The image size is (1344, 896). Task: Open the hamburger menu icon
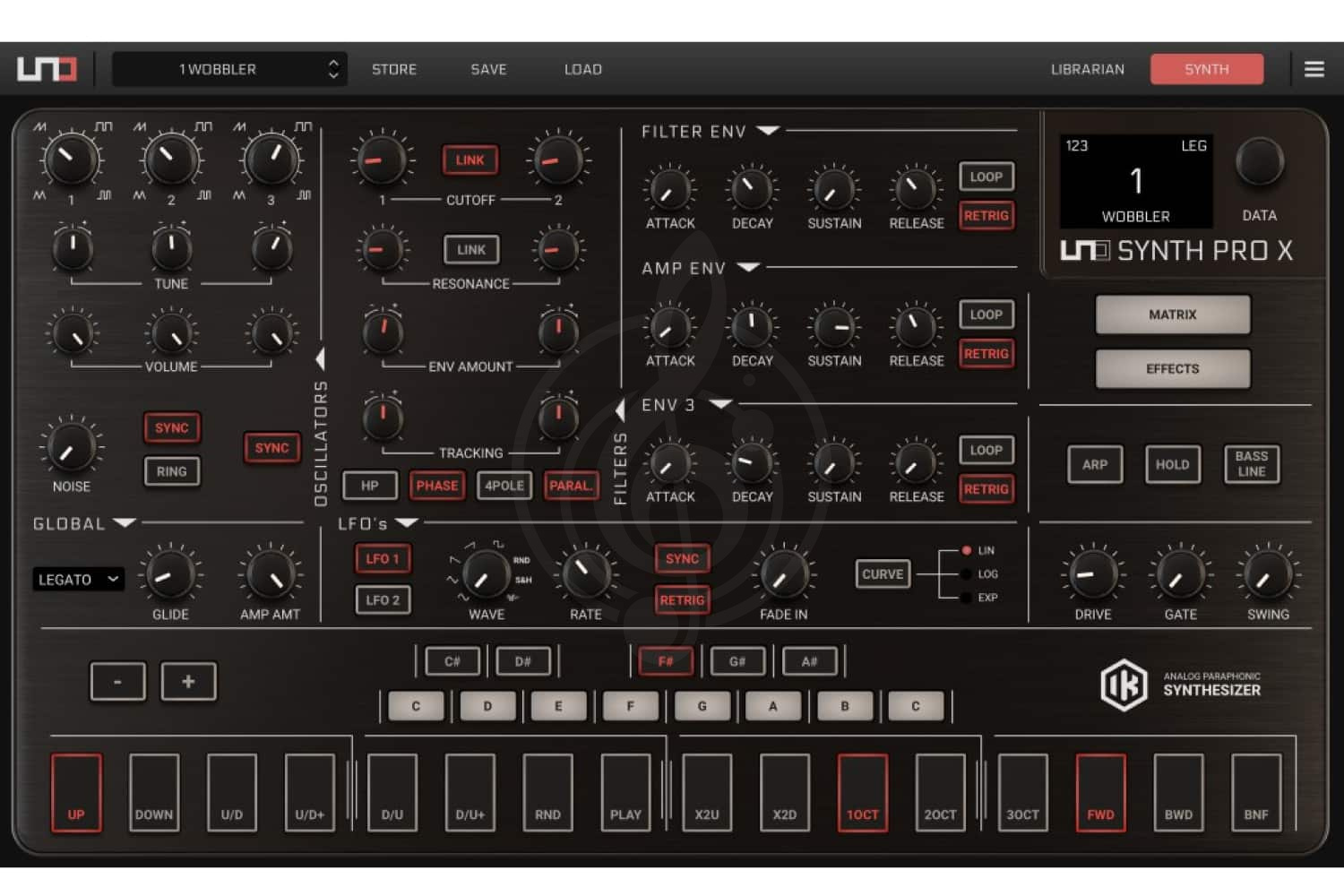pyautogui.click(x=1314, y=69)
